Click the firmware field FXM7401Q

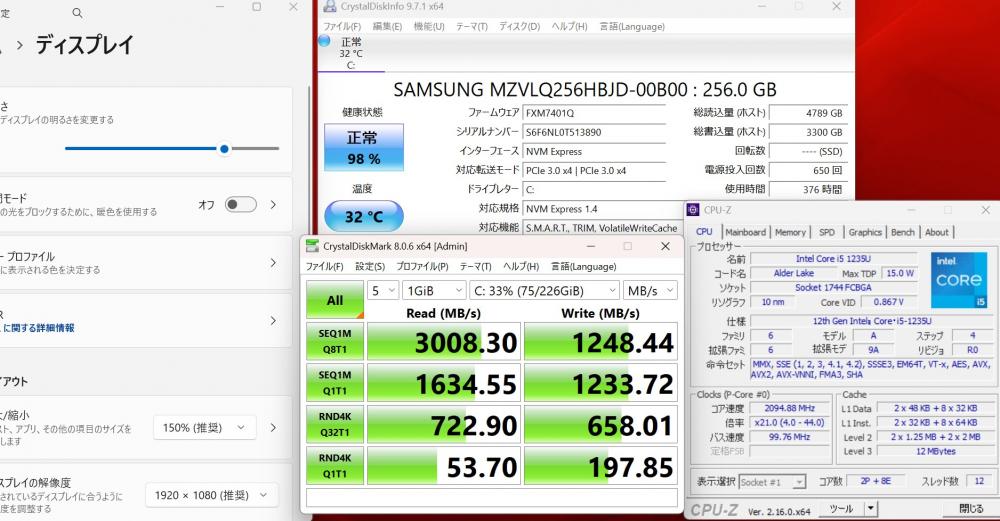pyautogui.click(x=594, y=113)
